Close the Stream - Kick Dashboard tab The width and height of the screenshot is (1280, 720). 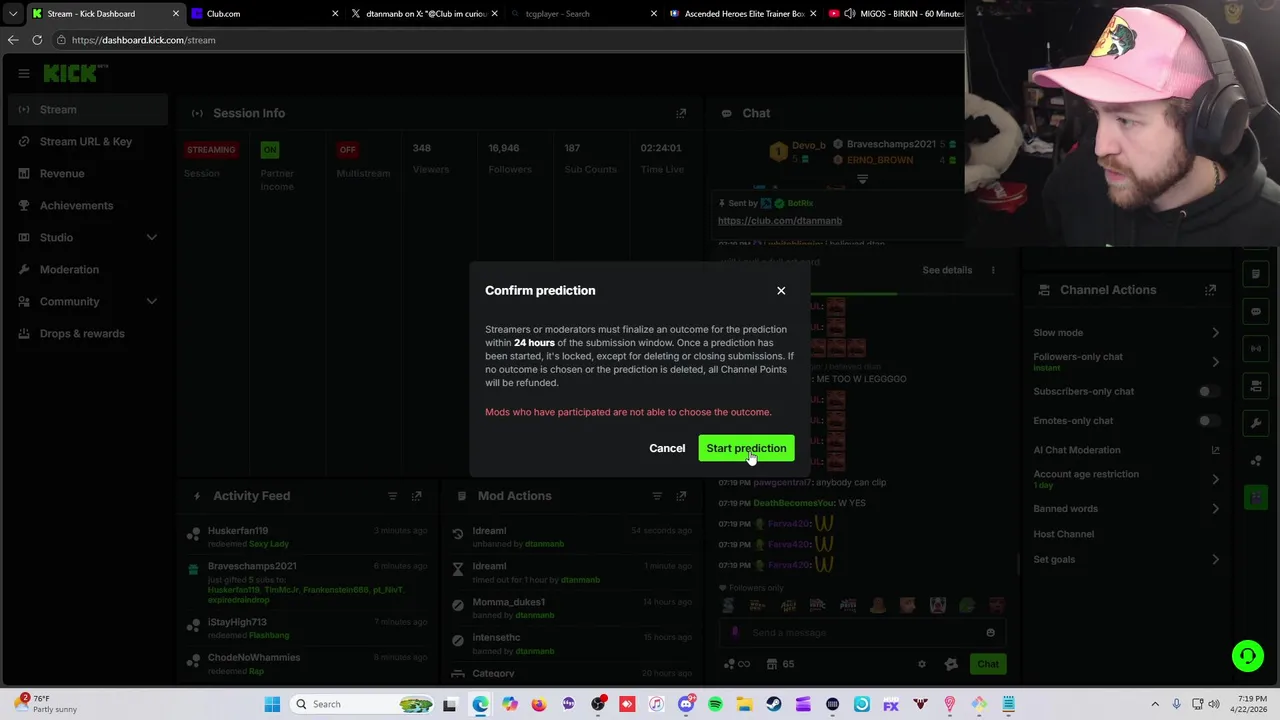[176, 14]
